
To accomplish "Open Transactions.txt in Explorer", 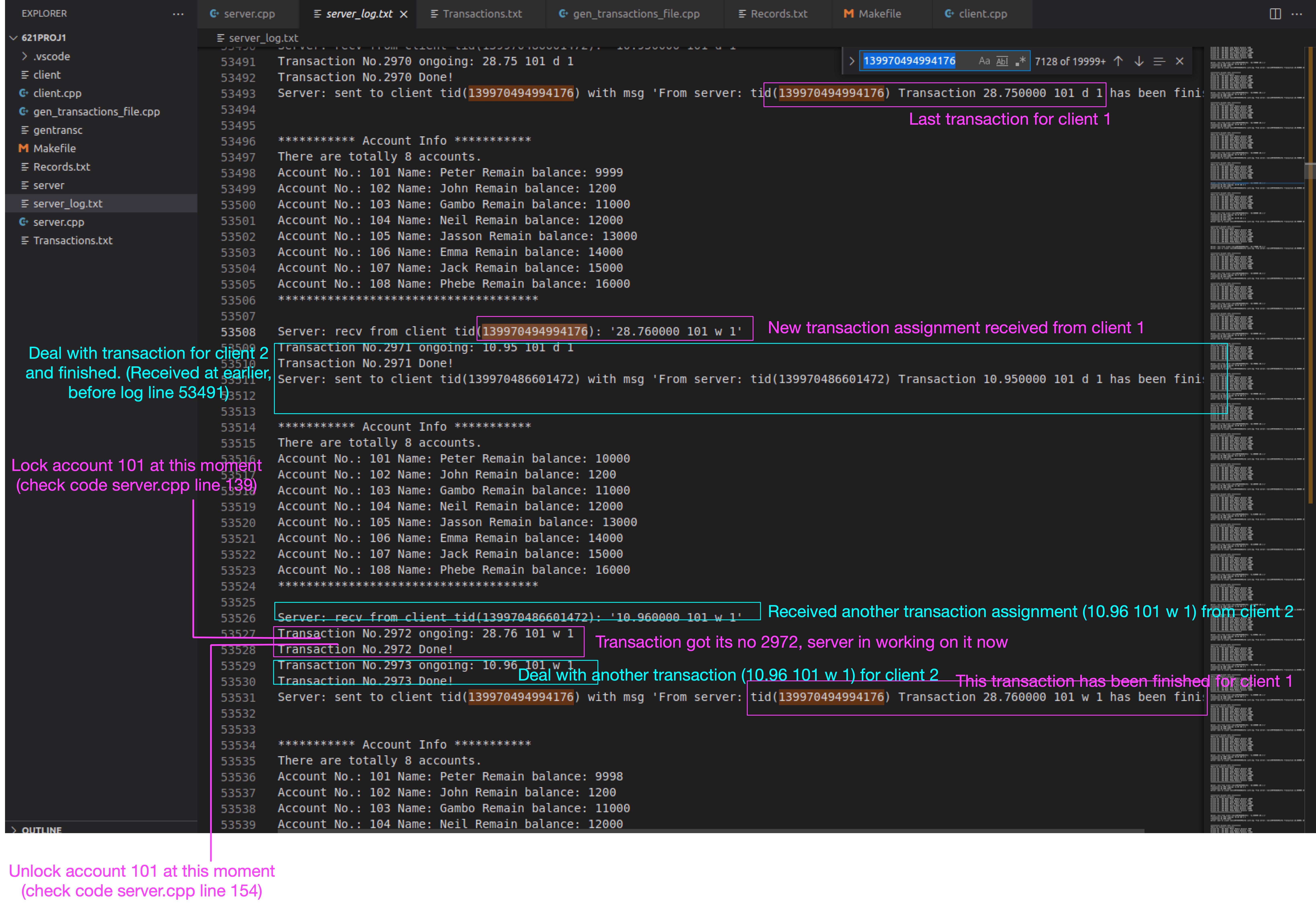I will tap(101, 241).
